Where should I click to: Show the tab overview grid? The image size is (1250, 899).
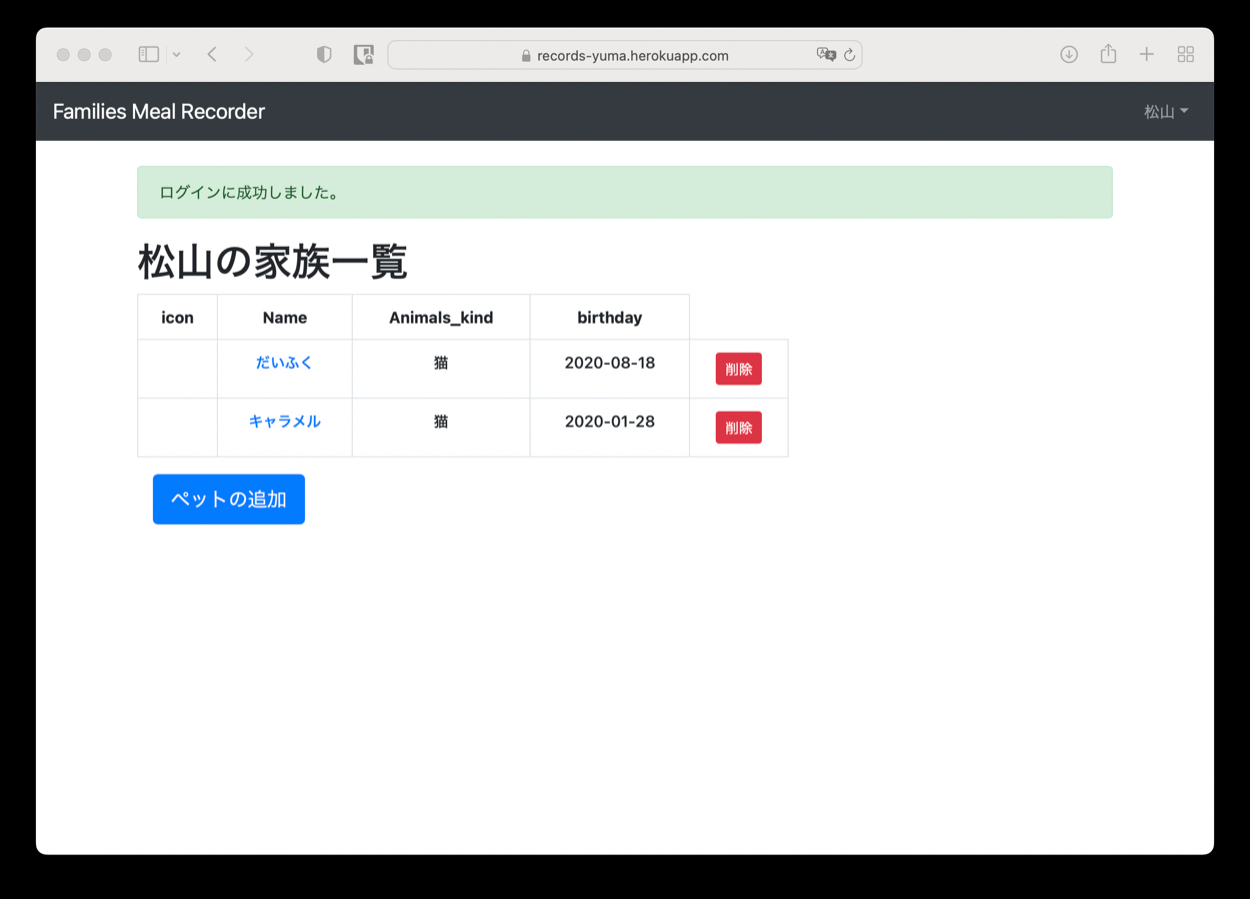tap(1186, 55)
